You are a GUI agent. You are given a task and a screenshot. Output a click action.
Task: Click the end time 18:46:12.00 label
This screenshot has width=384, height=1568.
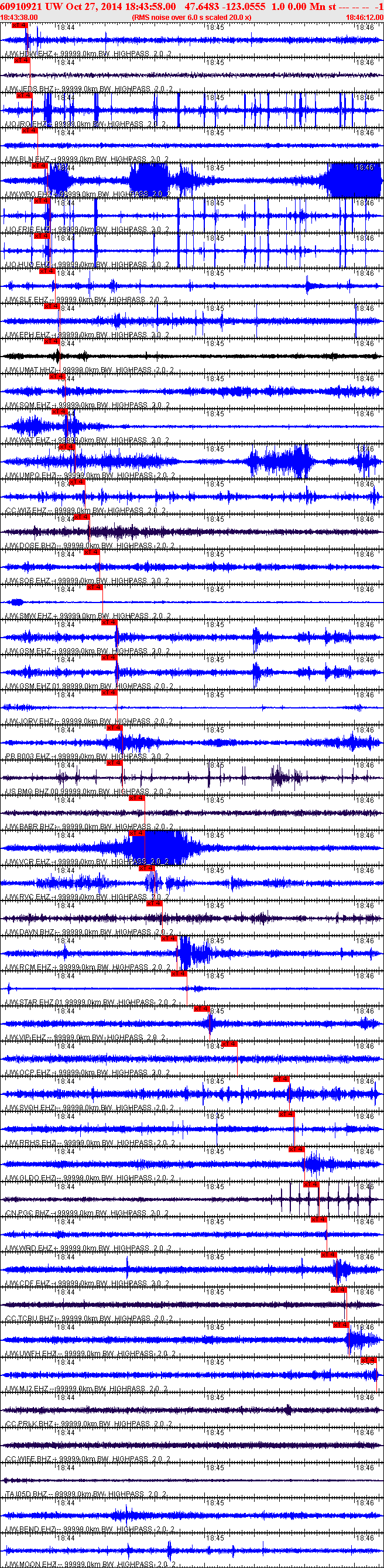click(365, 18)
